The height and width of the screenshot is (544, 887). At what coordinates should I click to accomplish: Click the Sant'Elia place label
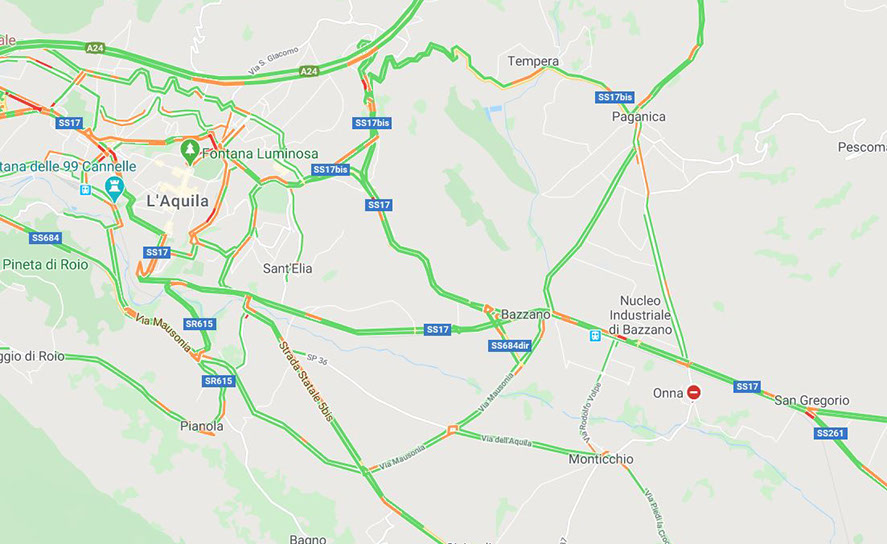pos(287,269)
